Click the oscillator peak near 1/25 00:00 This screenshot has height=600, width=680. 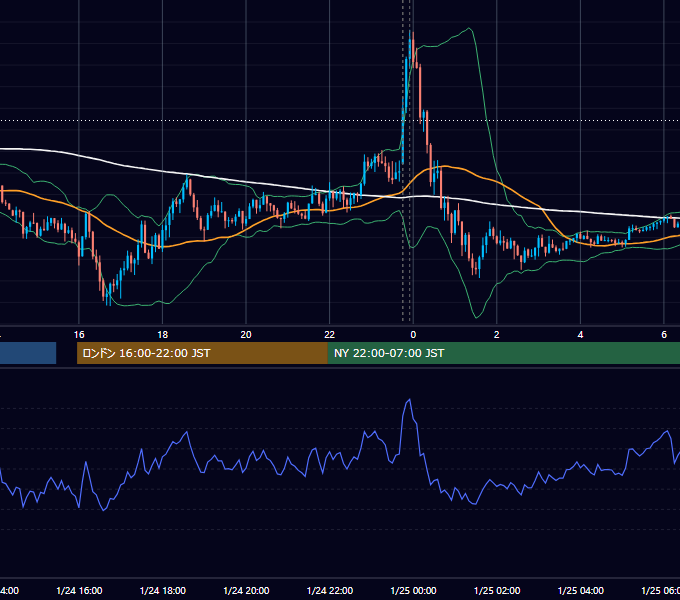tap(409, 400)
